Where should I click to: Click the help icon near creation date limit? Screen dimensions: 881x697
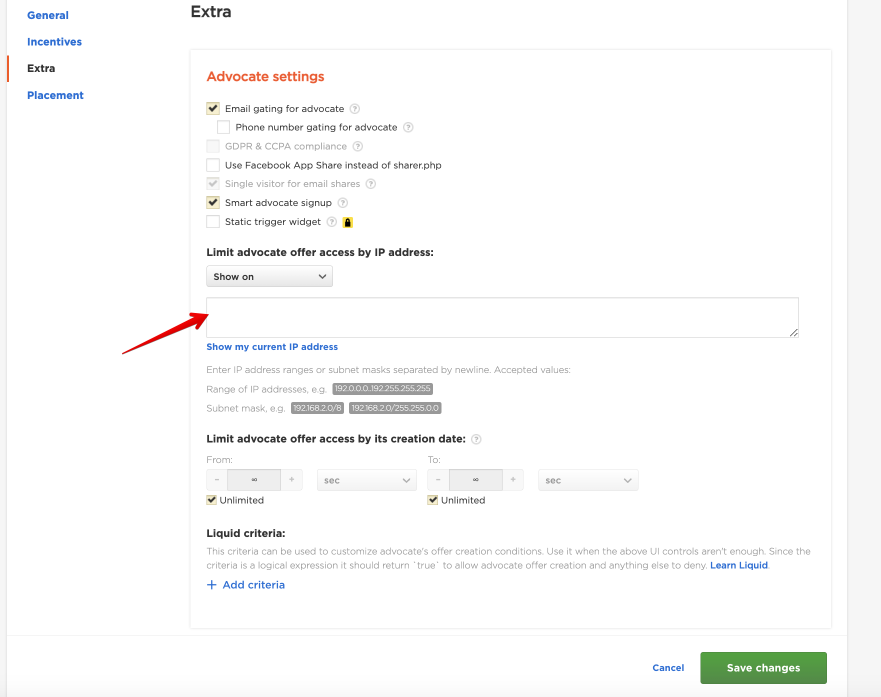coord(475,439)
